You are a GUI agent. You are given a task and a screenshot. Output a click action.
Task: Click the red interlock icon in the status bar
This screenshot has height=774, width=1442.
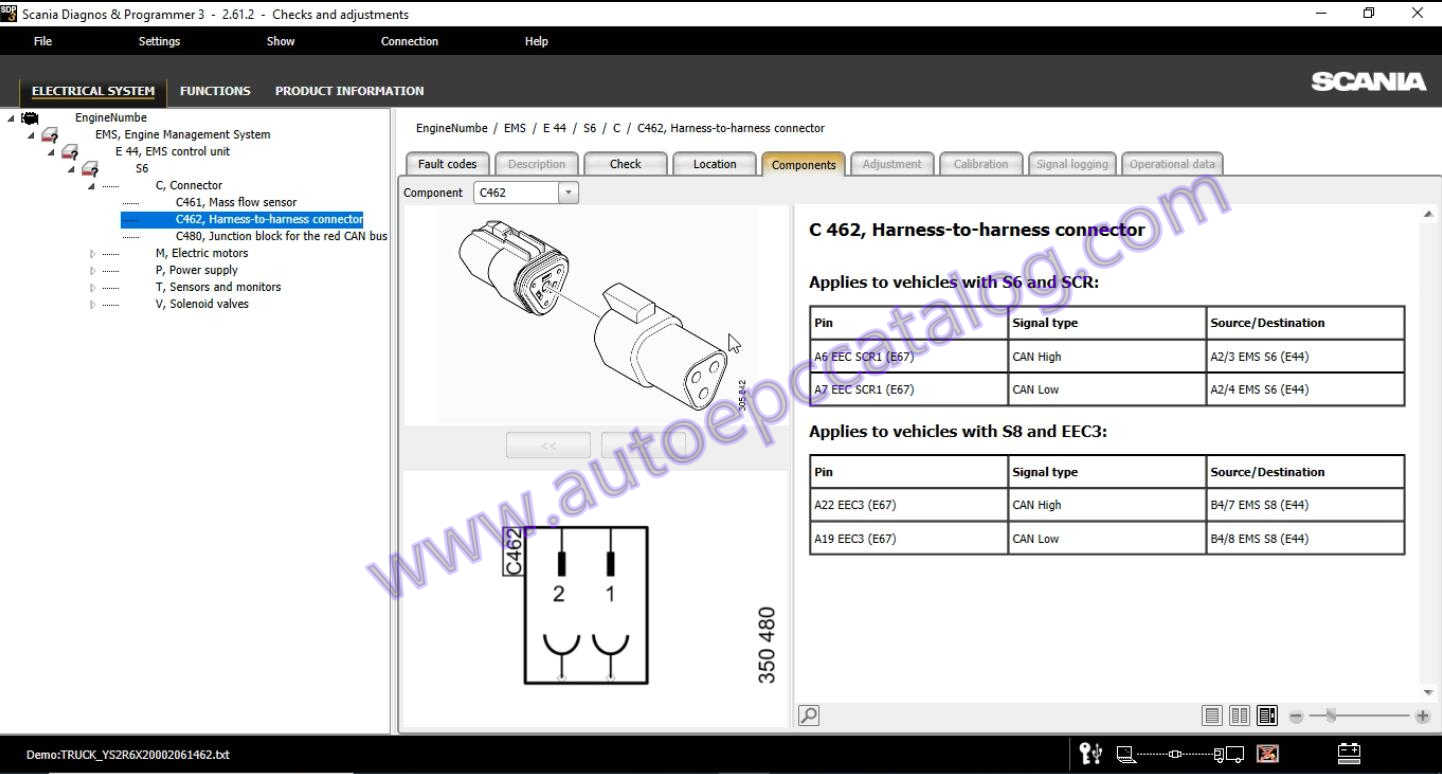tap(1267, 754)
